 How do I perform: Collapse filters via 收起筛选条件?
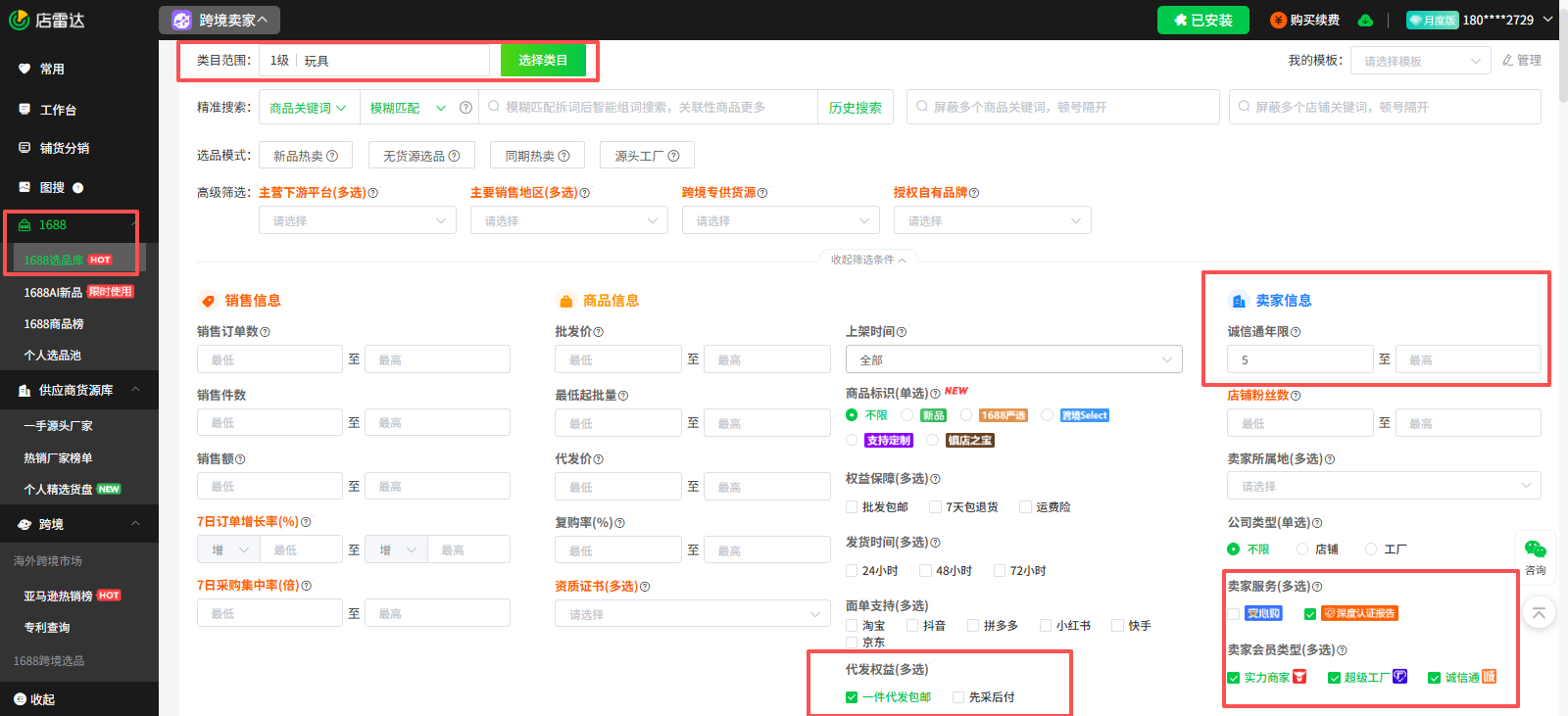click(868, 260)
